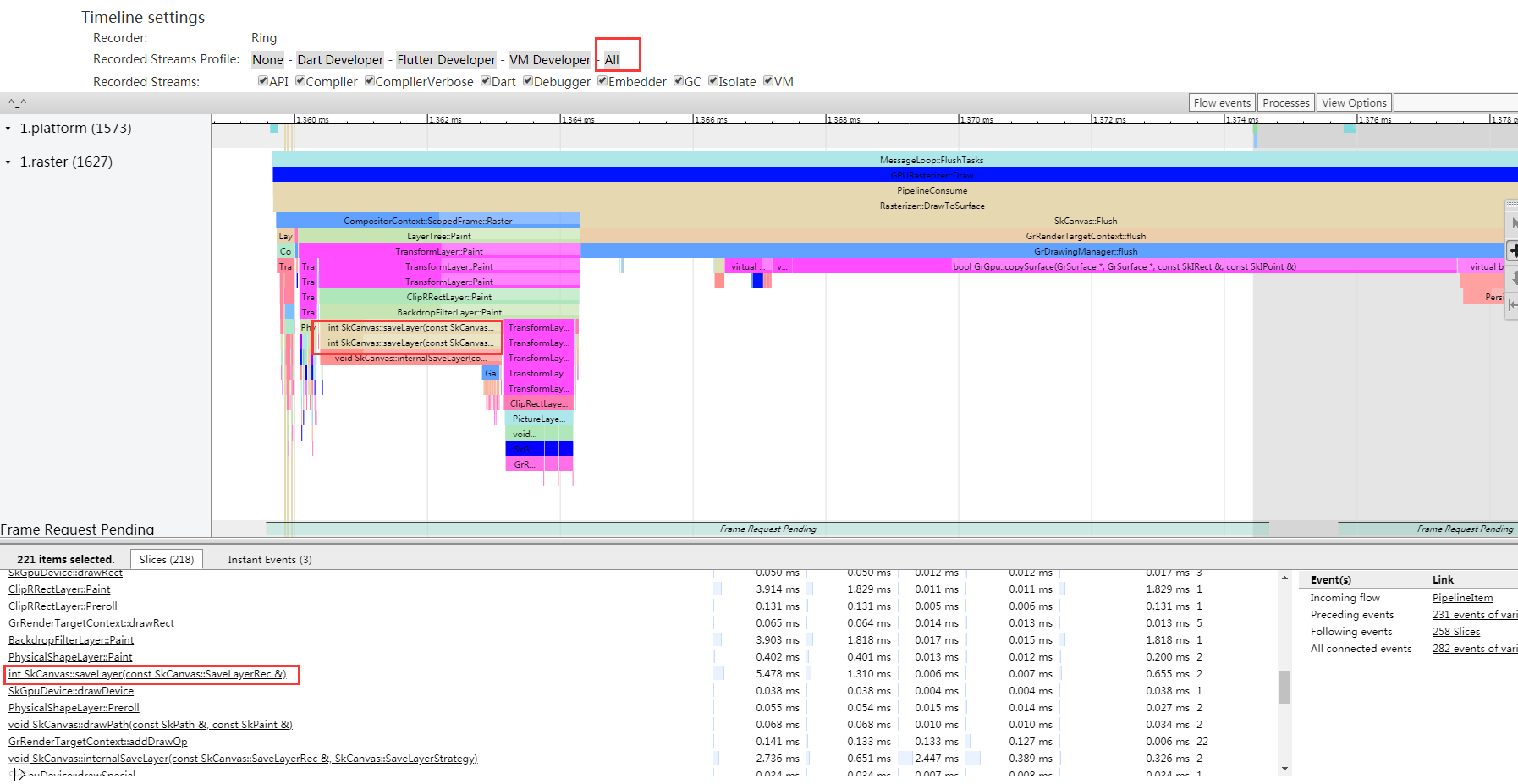Select the LayerTree::Paint slice
The height and width of the screenshot is (784, 1518).
(439, 236)
